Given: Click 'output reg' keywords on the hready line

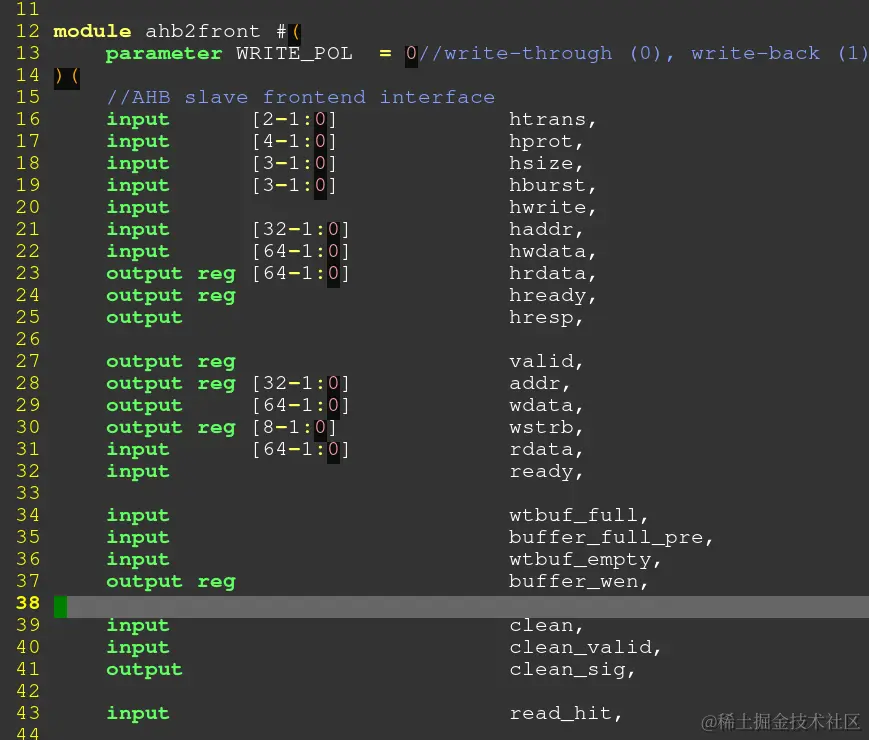Looking at the screenshot, I should tap(171, 296).
